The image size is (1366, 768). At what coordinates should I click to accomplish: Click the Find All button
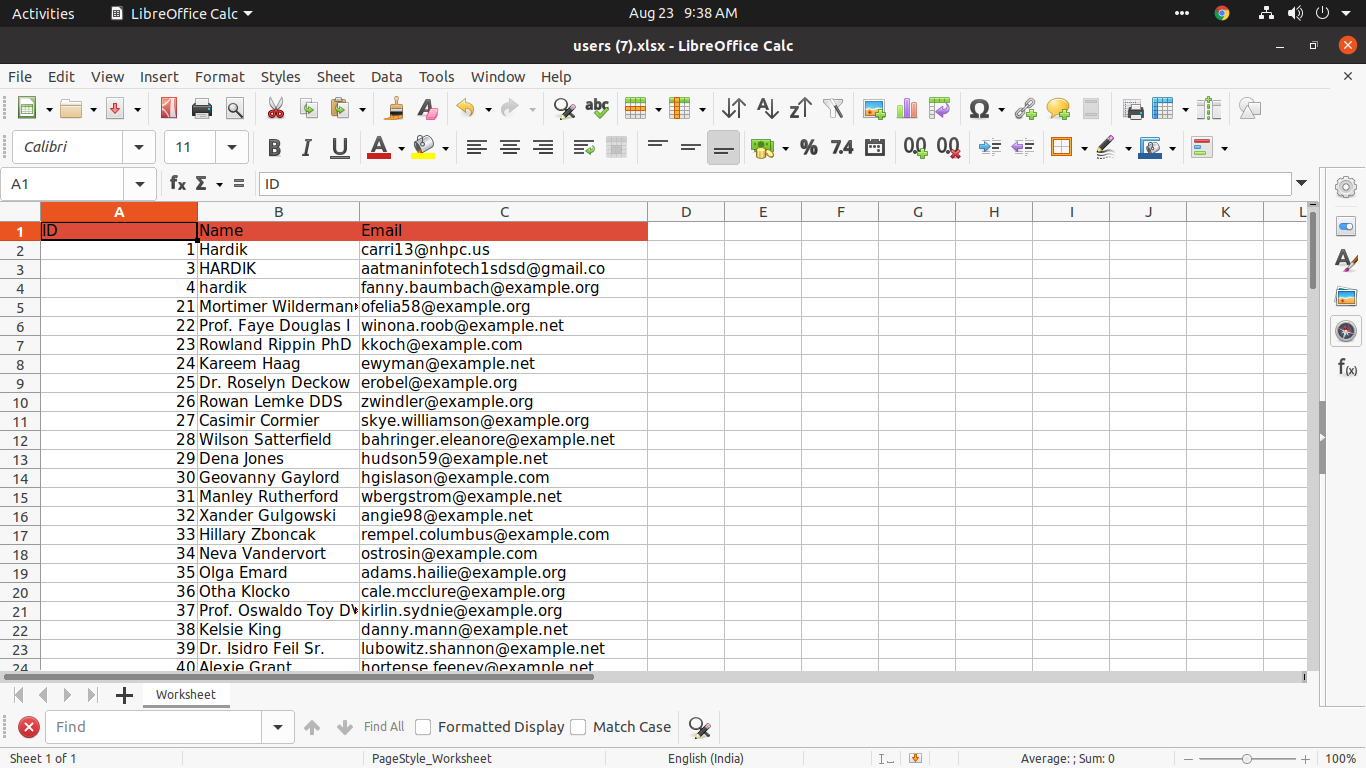click(x=384, y=727)
